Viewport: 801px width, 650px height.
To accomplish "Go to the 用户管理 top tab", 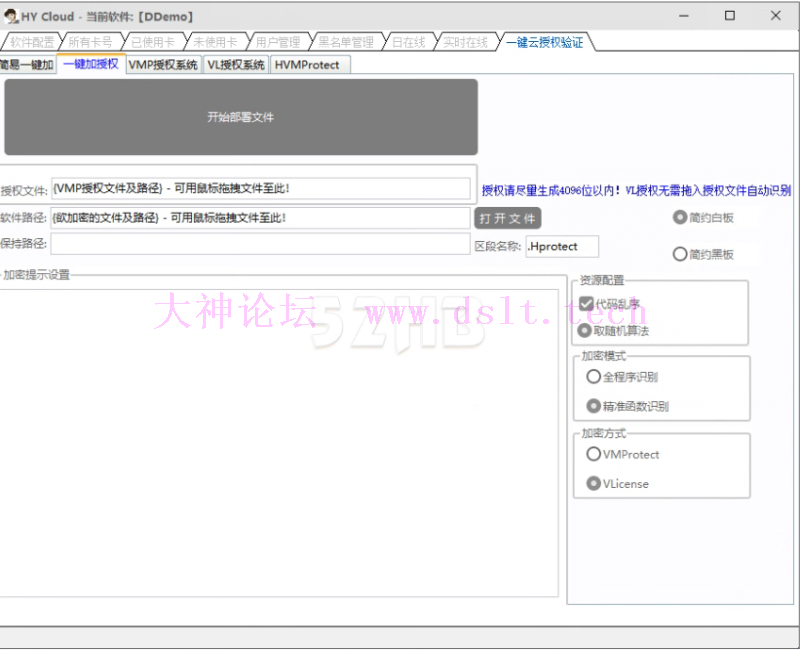I will pyautogui.click(x=277, y=42).
